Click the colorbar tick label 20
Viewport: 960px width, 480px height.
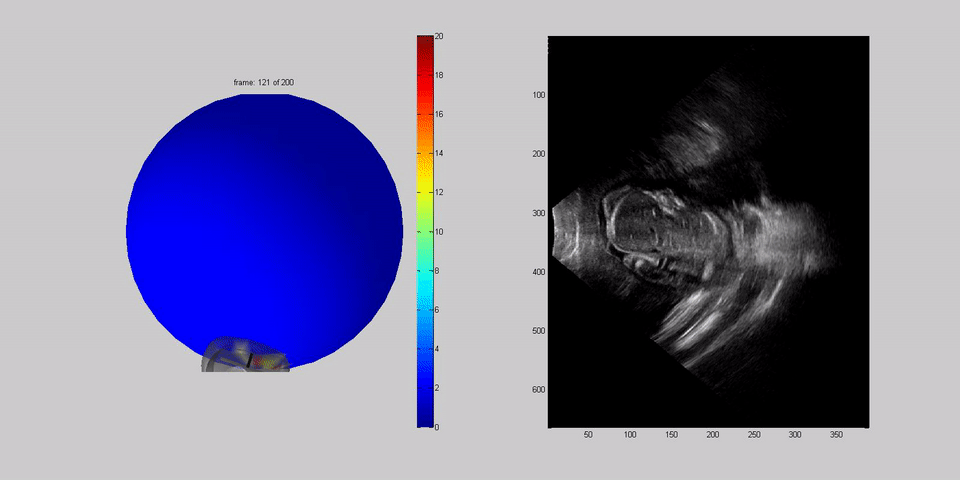(x=440, y=36)
